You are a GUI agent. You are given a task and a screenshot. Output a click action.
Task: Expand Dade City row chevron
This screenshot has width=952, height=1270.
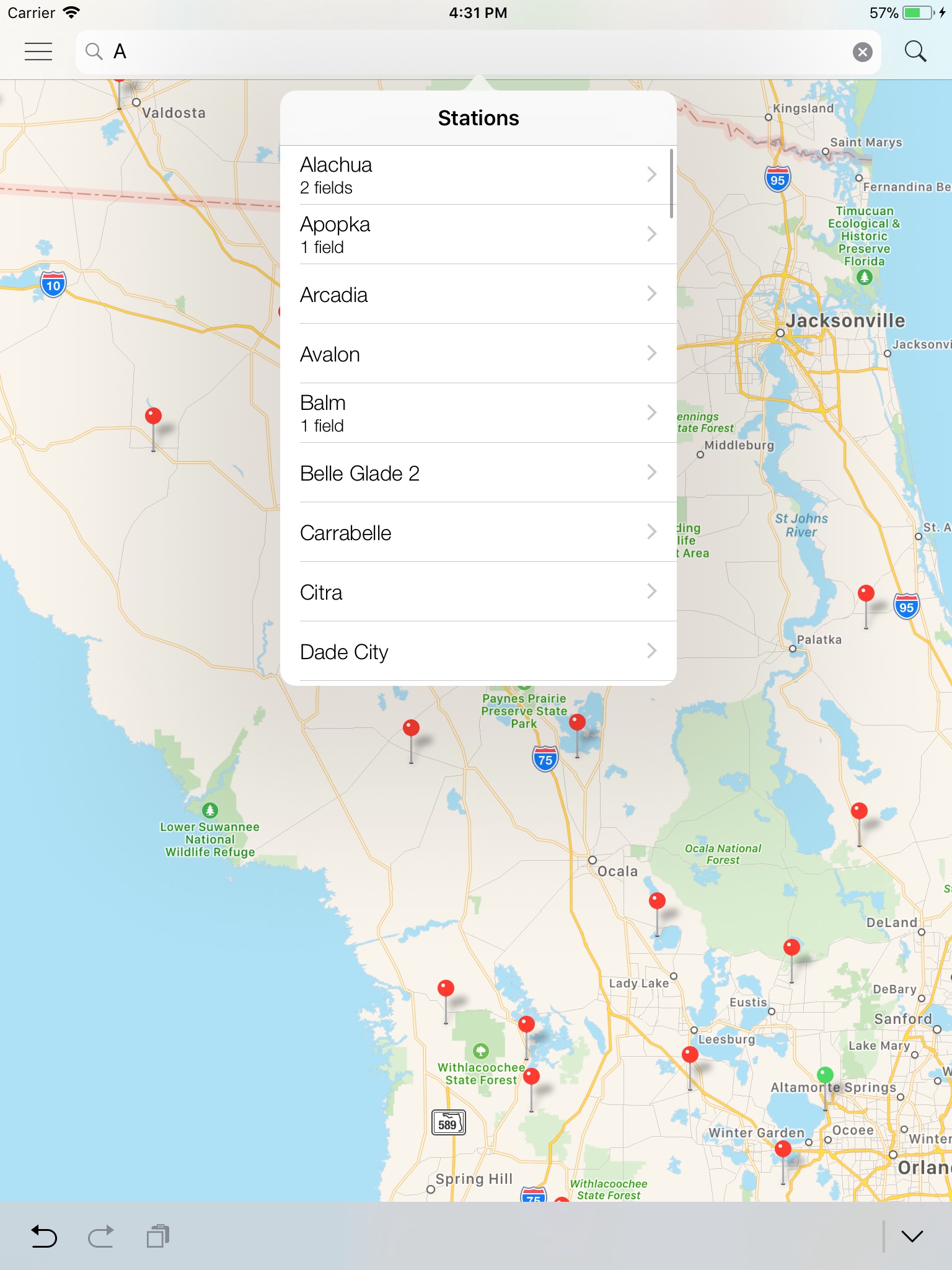651,651
